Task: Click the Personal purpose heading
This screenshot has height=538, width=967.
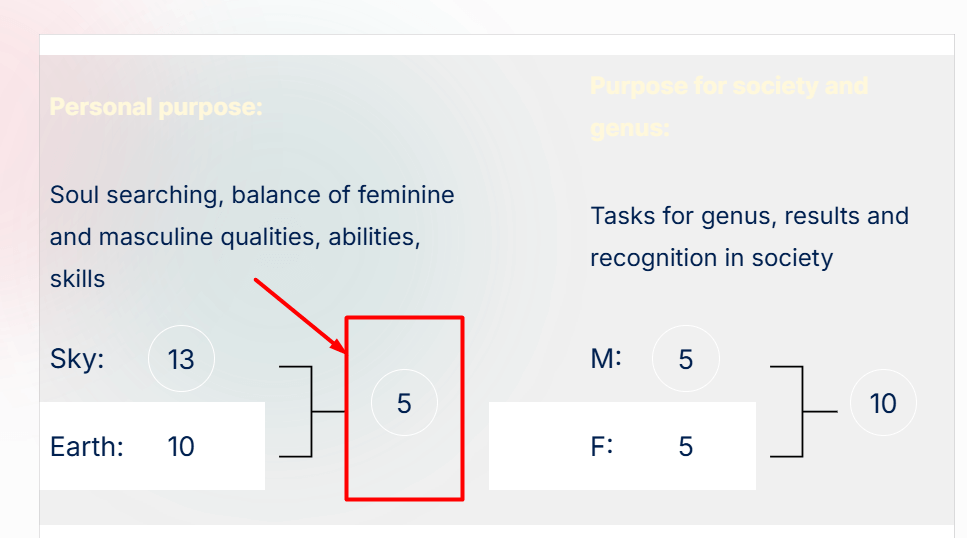Action: point(156,107)
